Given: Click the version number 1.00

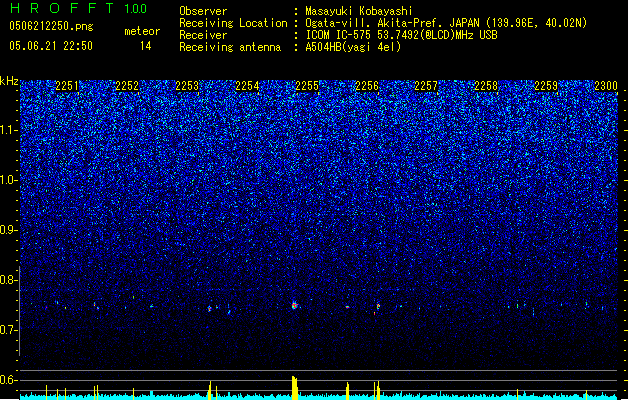Looking at the screenshot, I should 135,9.
